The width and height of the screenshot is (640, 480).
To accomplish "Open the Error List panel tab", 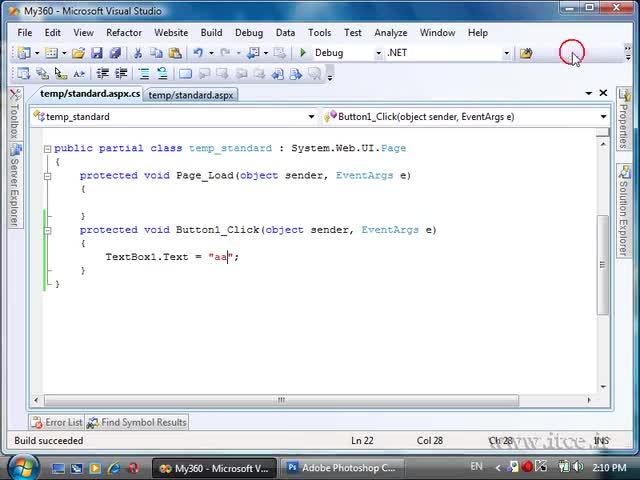I will (x=57, y=422).
